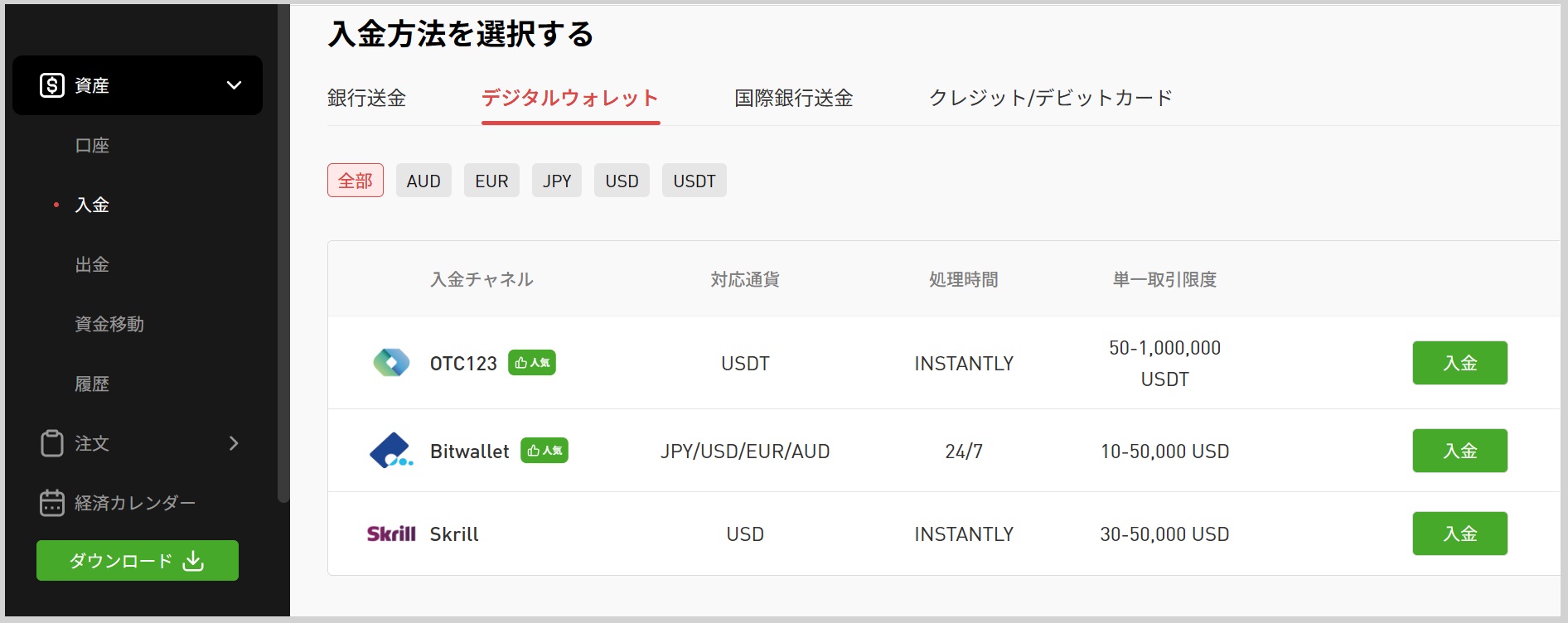The width and height of the screenshot is (1568, 623).
Task: Click the popular badge next to OTC123
Action: (x=531, y=363)
